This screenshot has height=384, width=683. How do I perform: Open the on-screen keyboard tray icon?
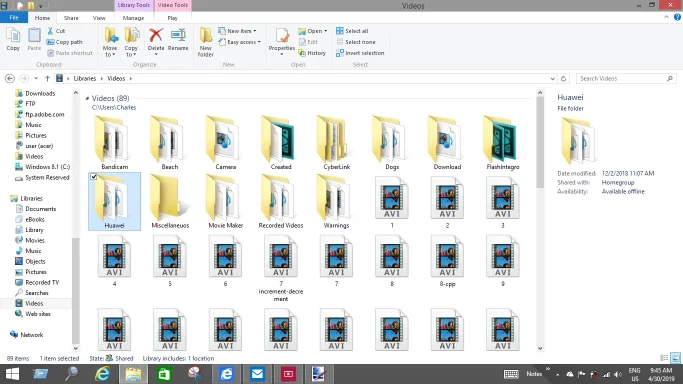pyautogui.click(x=511, y=374)
